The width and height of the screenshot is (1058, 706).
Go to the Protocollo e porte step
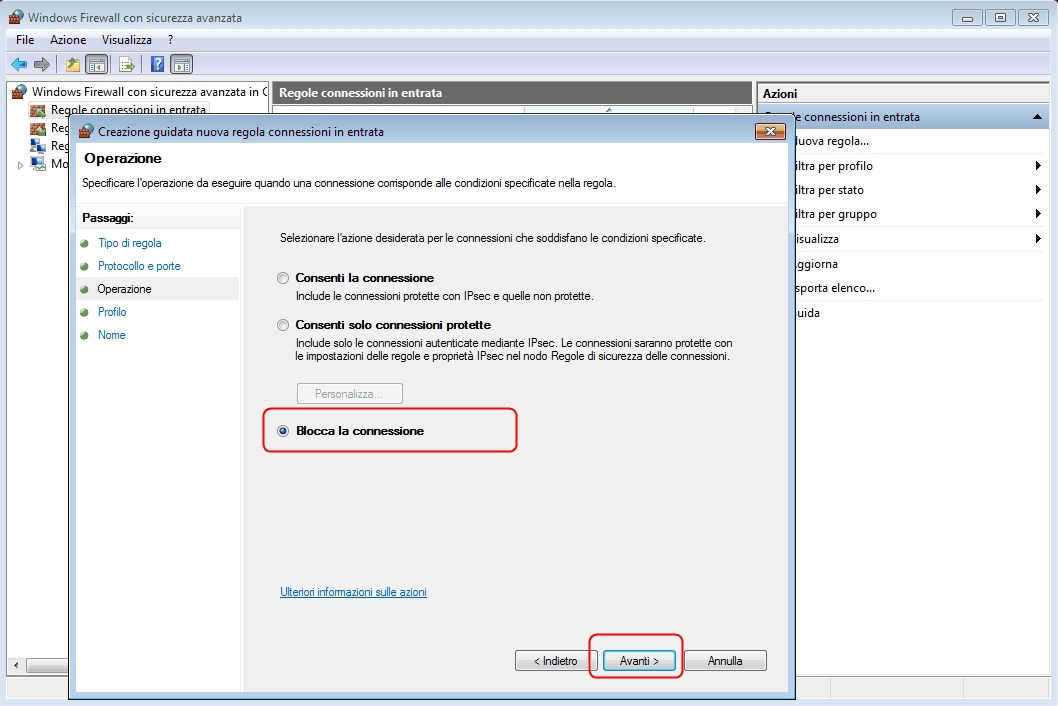click(x=139, y=266)
